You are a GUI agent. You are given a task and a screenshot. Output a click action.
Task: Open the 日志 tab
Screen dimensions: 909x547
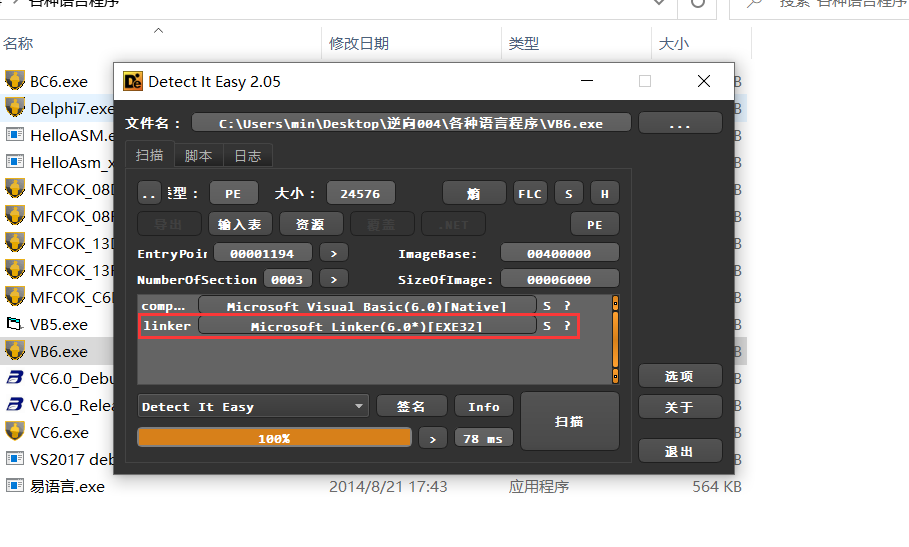click(x=248, y=156)
